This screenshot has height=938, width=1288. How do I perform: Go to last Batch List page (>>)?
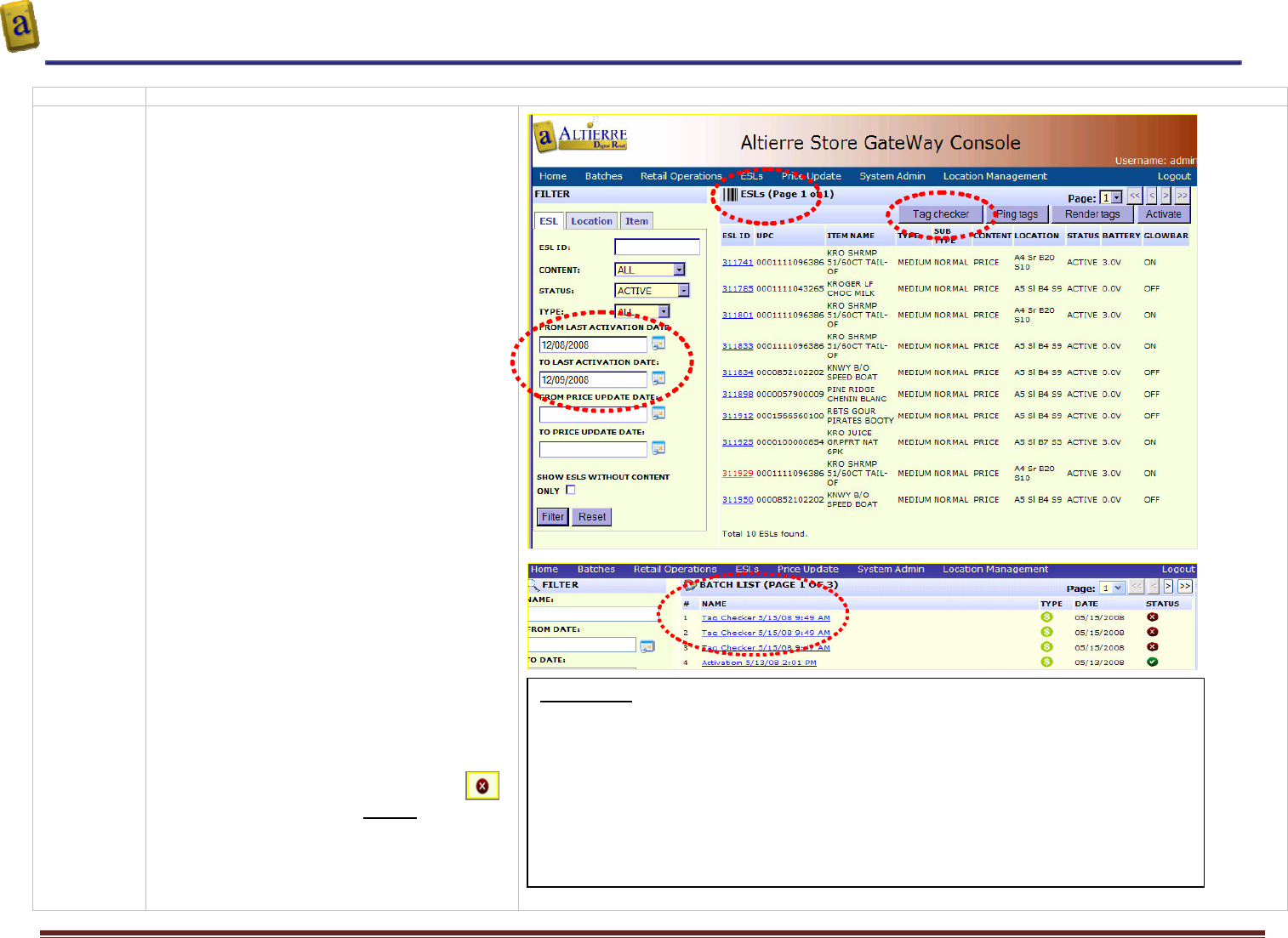coord(1184,586)
